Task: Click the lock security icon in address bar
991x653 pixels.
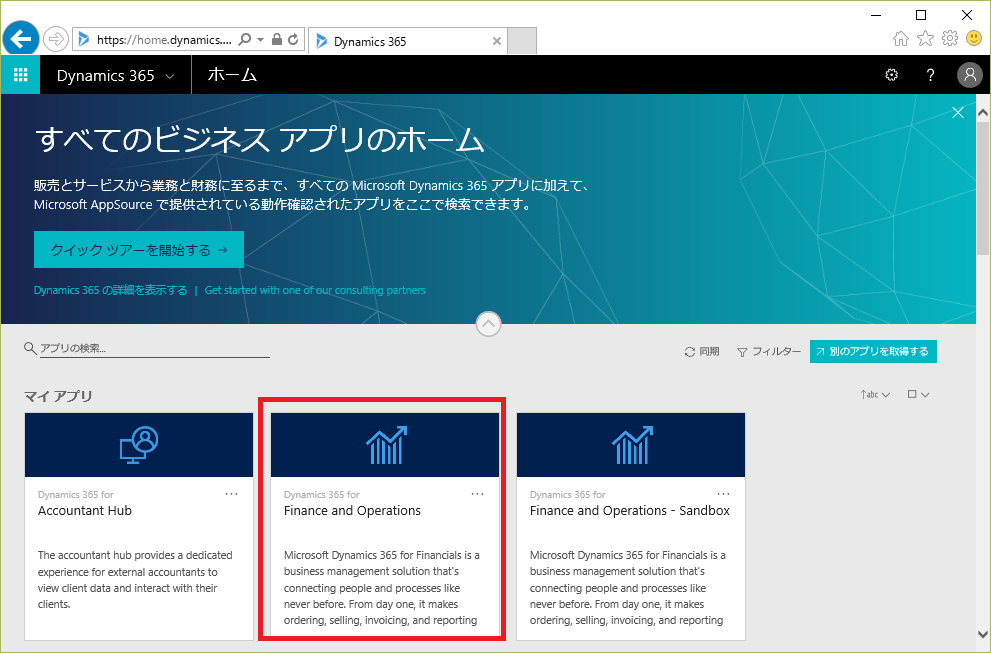Action: click(x=276, y=39)
